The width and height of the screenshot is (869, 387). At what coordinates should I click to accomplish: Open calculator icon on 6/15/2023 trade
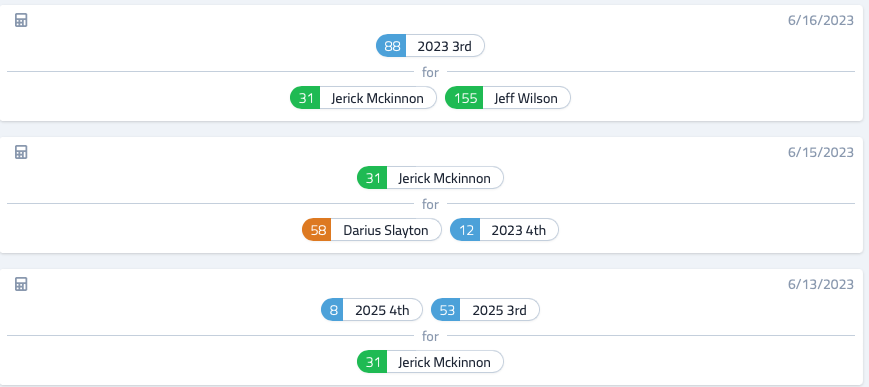21,152
